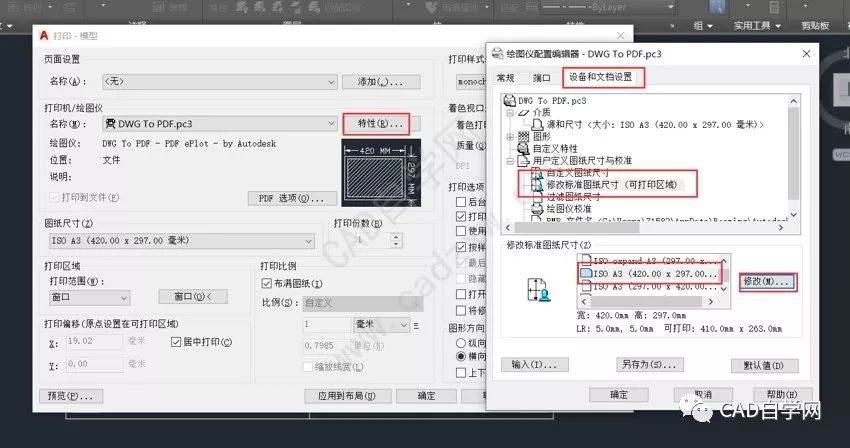
Task: Collapse the 介质 tree branch
Action: 510,113
